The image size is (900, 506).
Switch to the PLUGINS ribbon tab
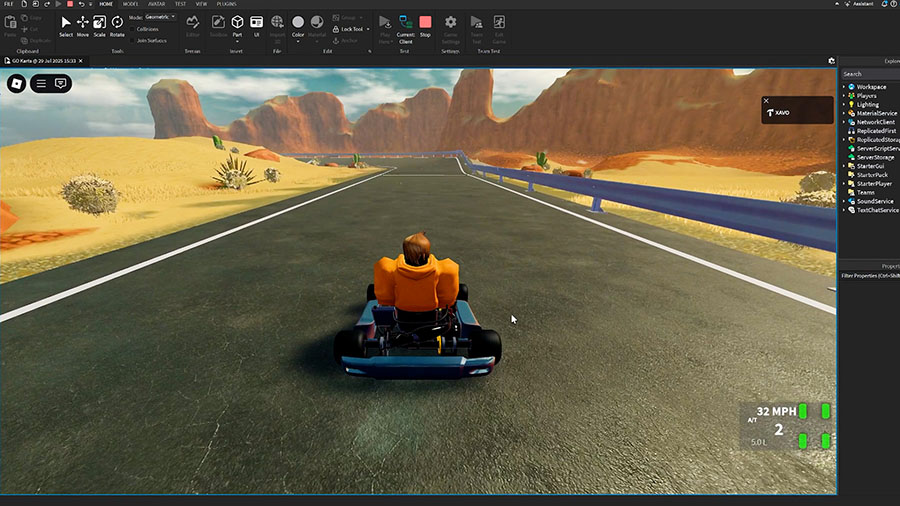pyautogui.click(x=227, y=4)
